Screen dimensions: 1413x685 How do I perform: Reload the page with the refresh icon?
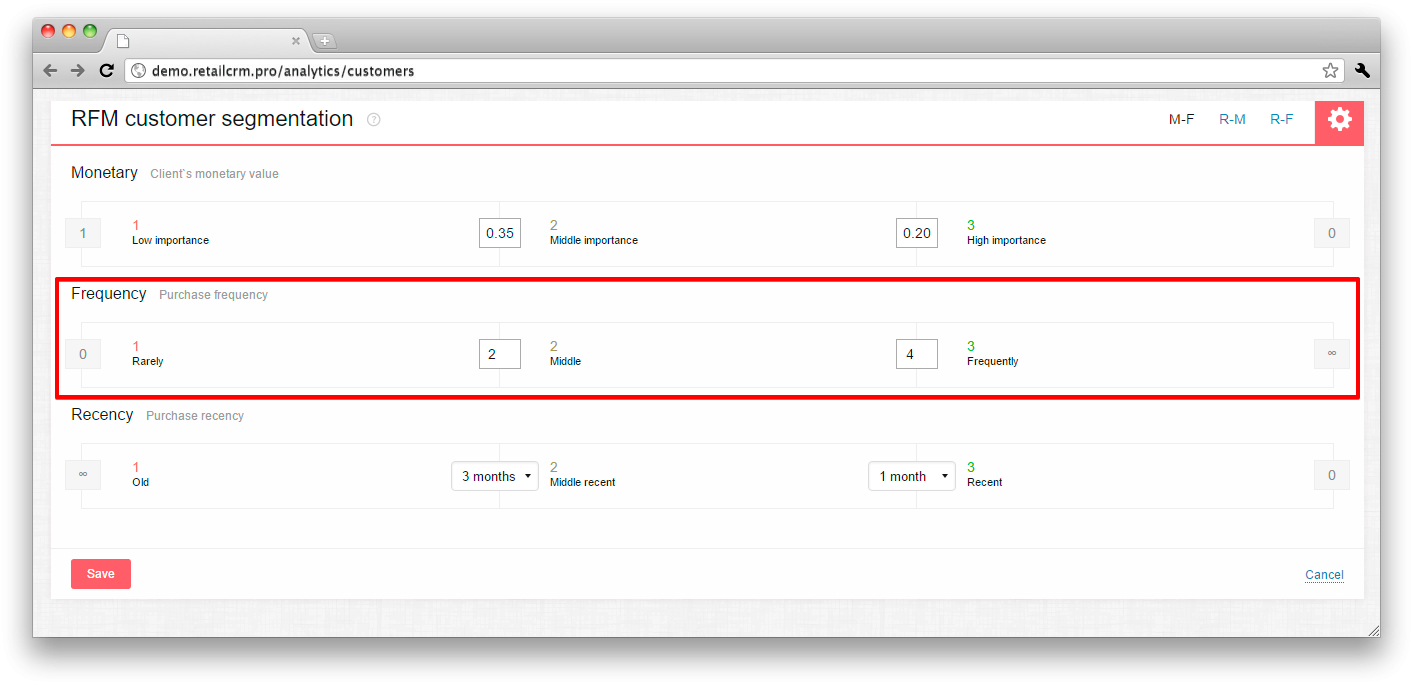point(106,71)
